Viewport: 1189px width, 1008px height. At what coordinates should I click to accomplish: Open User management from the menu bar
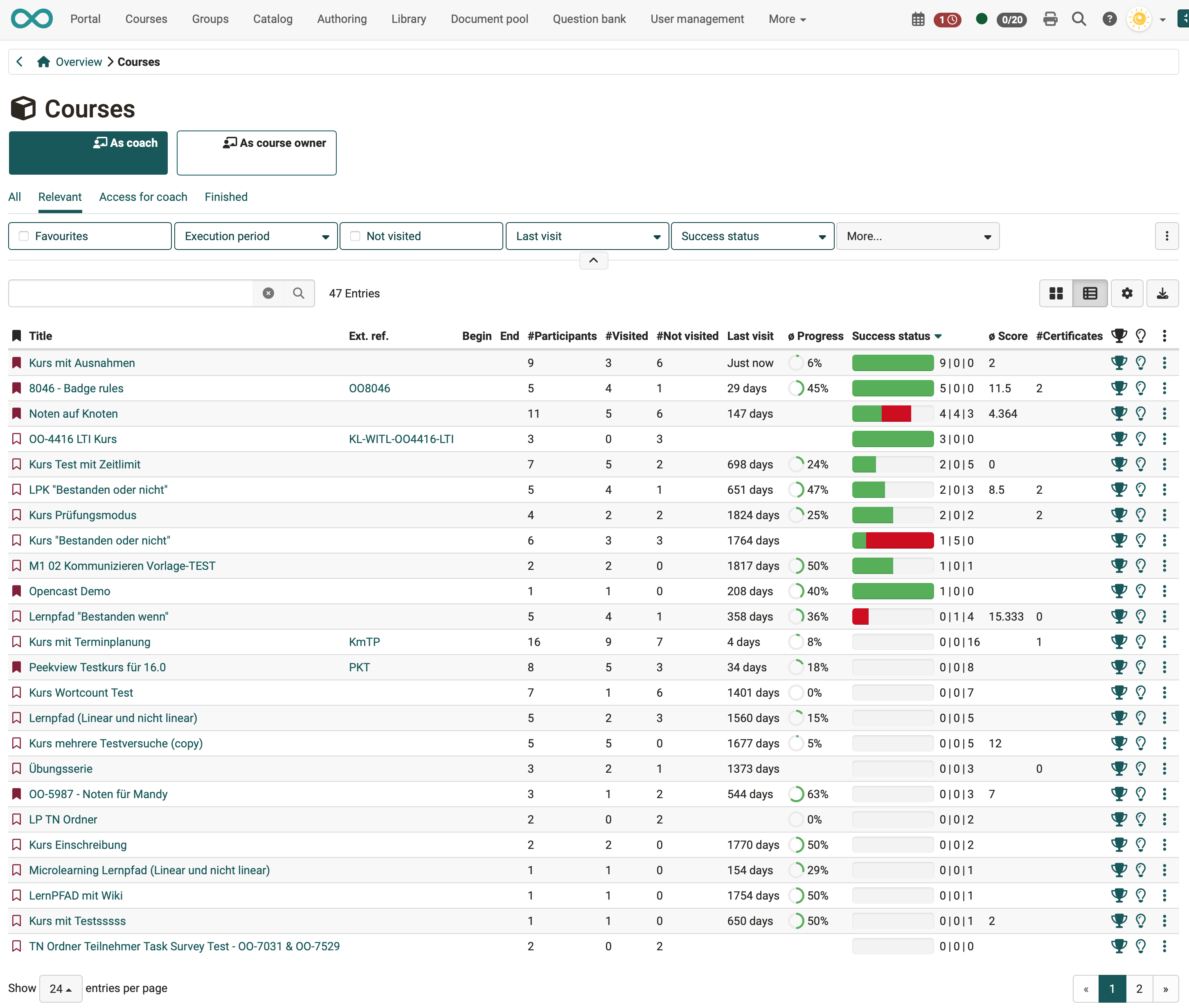(x=697, y=19)
